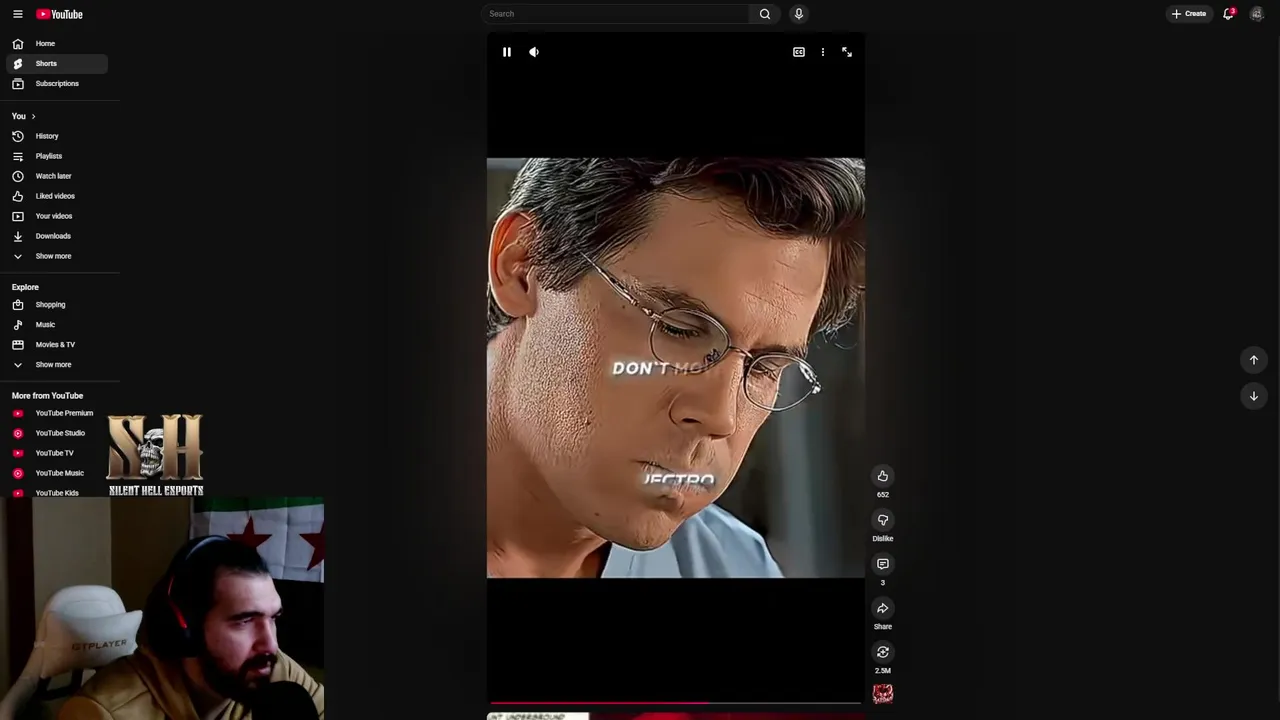The width and height of the screenshot is (1280, 720).
Task: Select Shorts in the sidebar
Action: (x=57, y=64)
